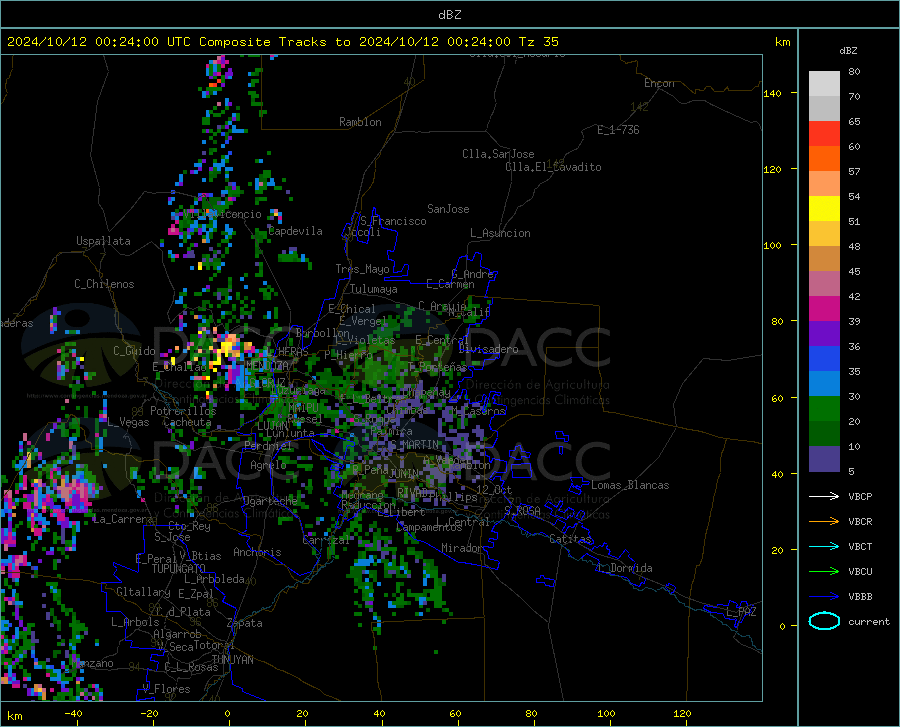Click the 'L_Dorvida' map label

tap(625, 568)
